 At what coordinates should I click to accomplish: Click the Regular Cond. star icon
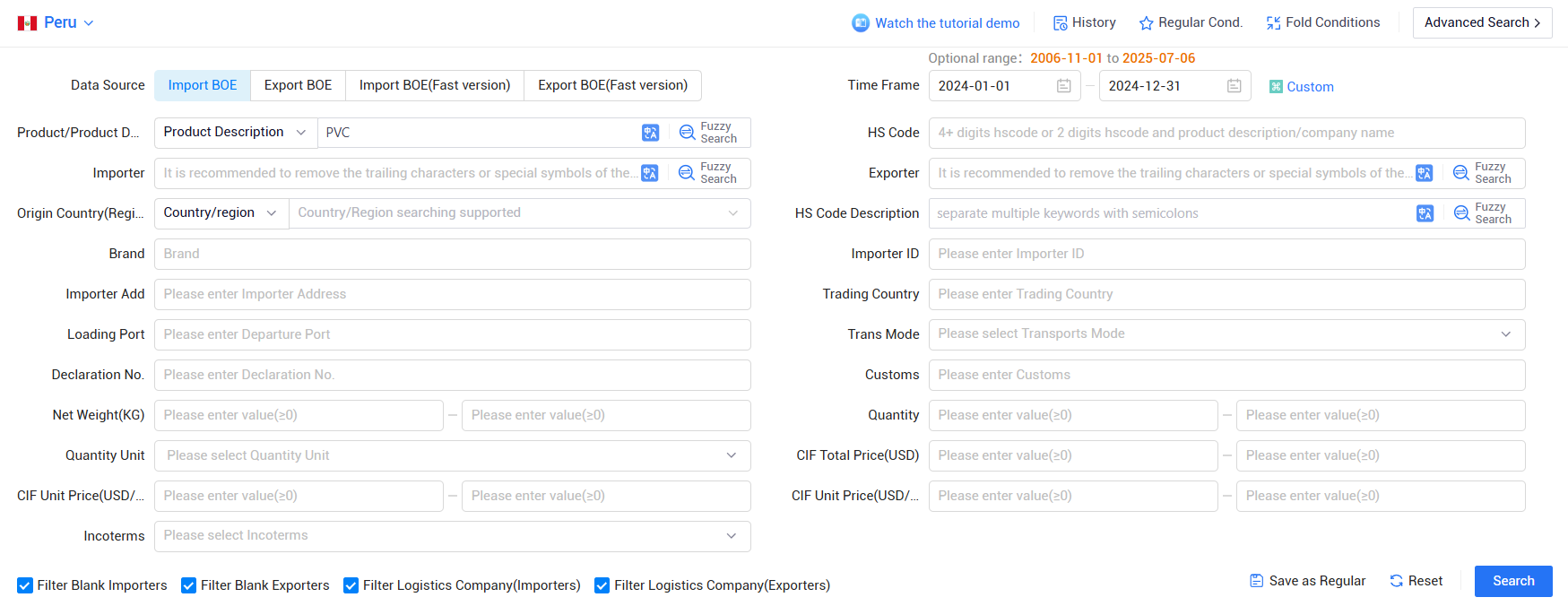pyautogui.click(x=1146, y=23)
